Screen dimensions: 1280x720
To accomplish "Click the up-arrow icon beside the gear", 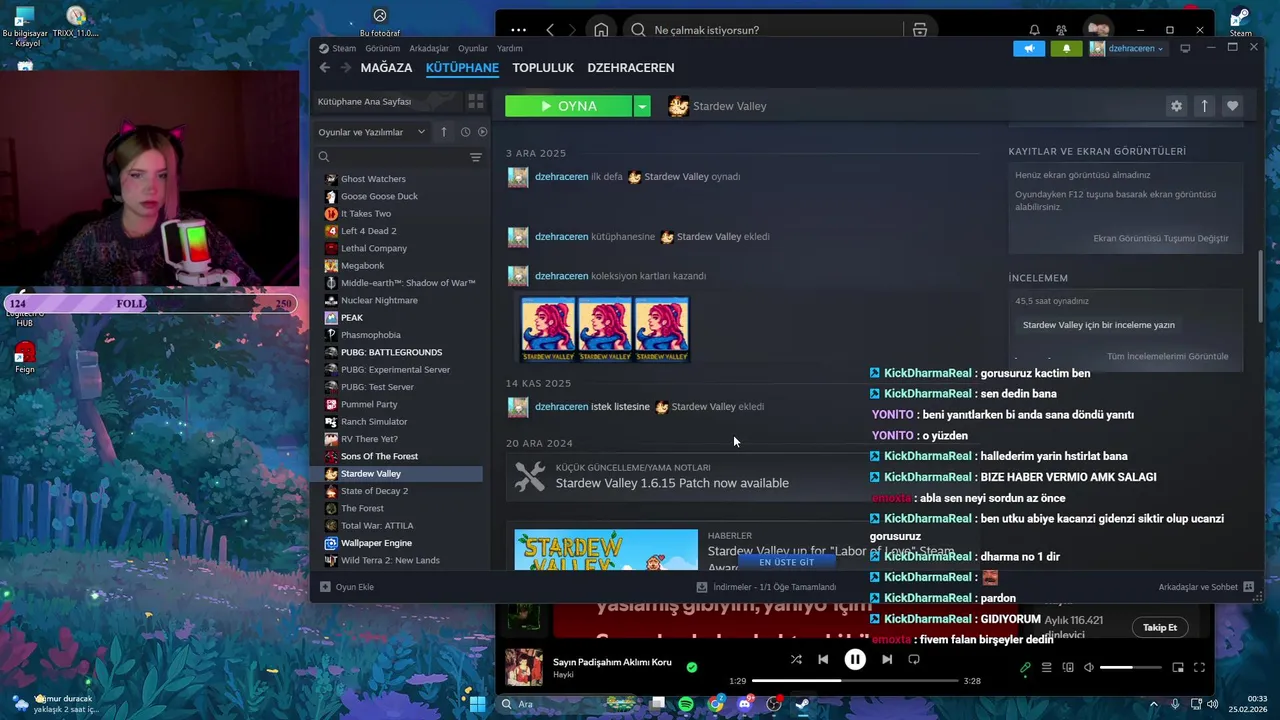I will [x=1204, y=106].
